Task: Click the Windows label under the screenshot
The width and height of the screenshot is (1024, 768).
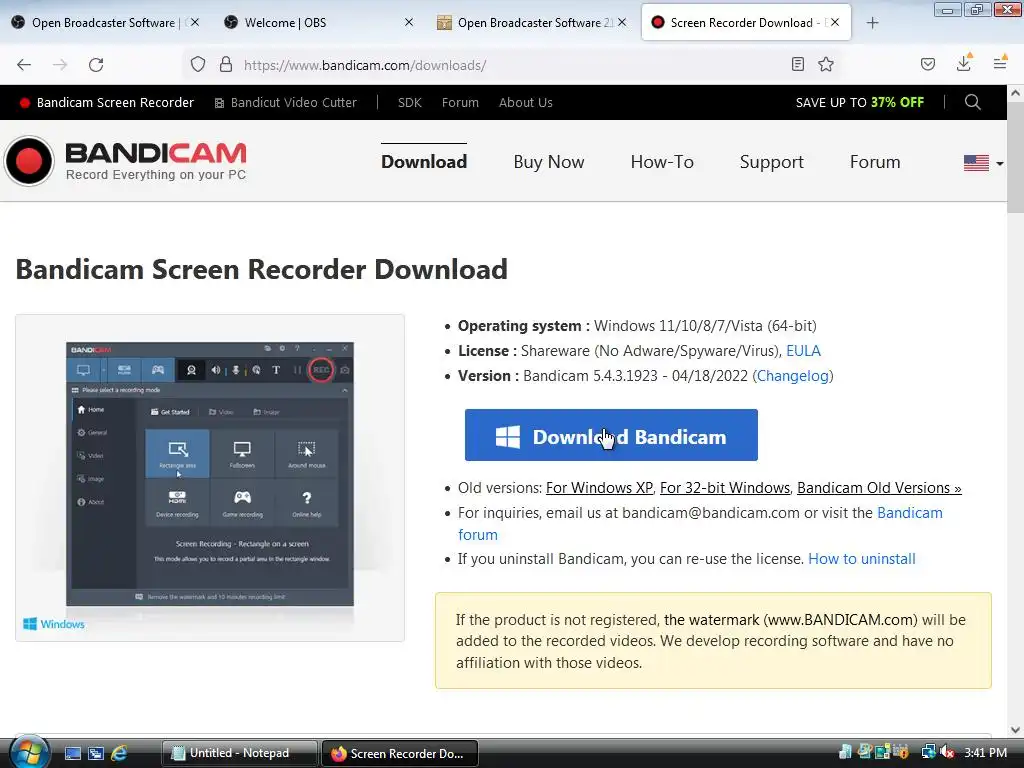Action: 54,624
